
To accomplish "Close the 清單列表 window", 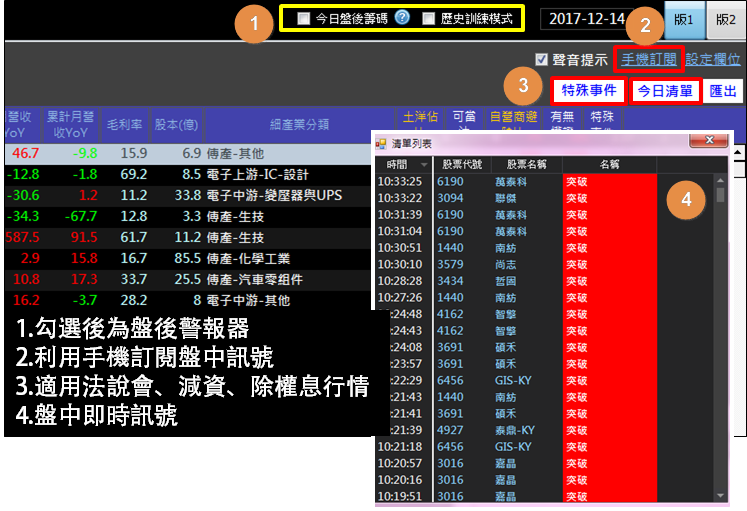I will point(709,140).
